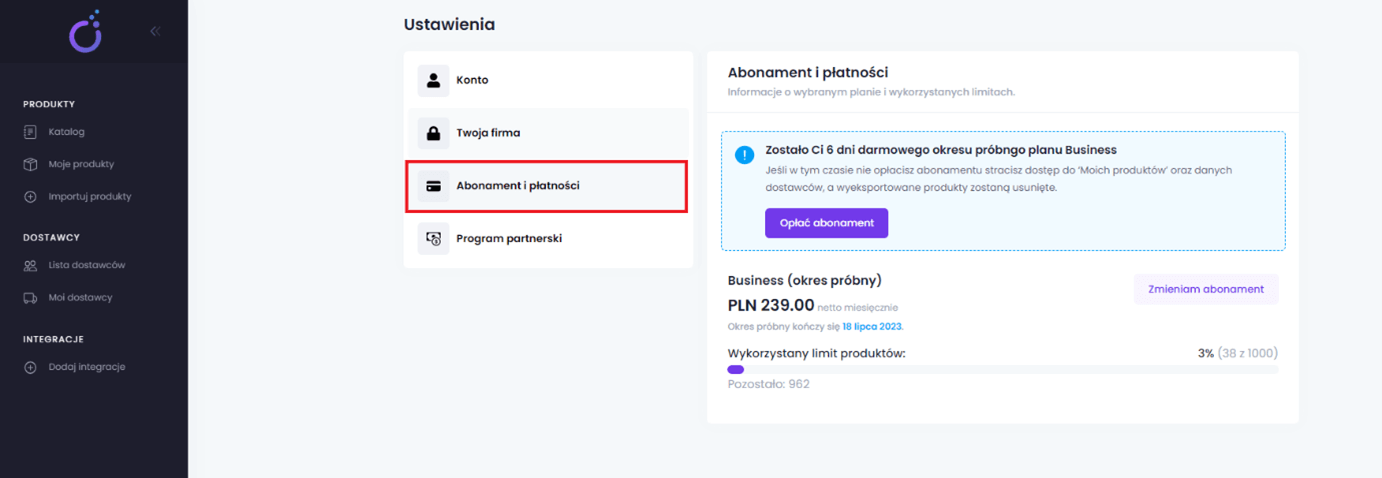Click the Program partnerski icon
This screenshot has height=478, width=1382.
pyautogui.click(x=433, y=239)
